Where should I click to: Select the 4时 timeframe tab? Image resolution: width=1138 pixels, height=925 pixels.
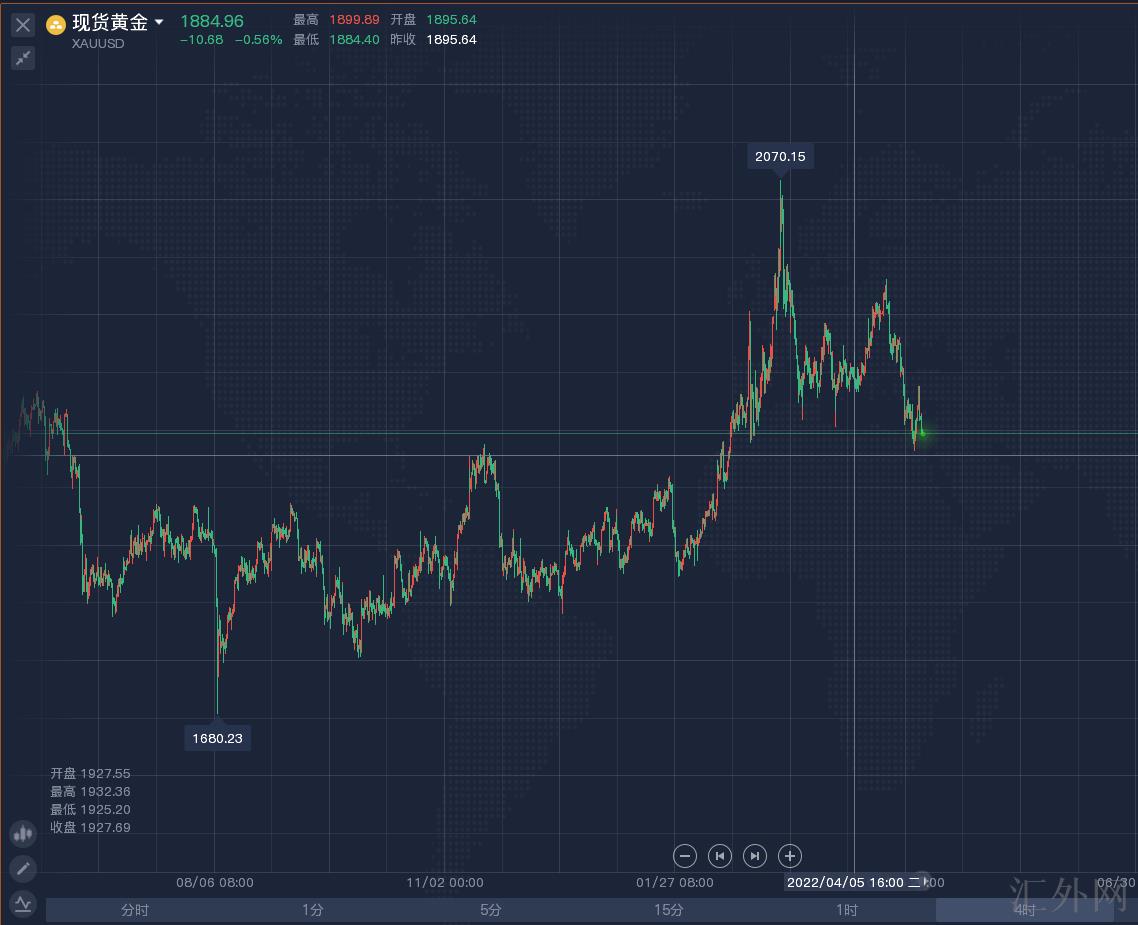pos(1025,910)
